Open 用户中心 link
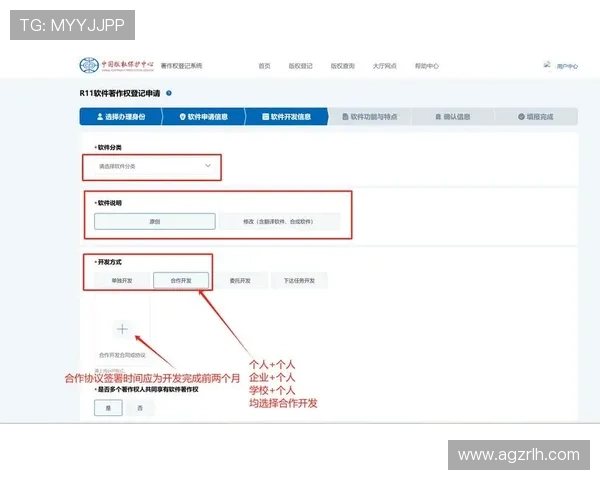 [567, 66]
